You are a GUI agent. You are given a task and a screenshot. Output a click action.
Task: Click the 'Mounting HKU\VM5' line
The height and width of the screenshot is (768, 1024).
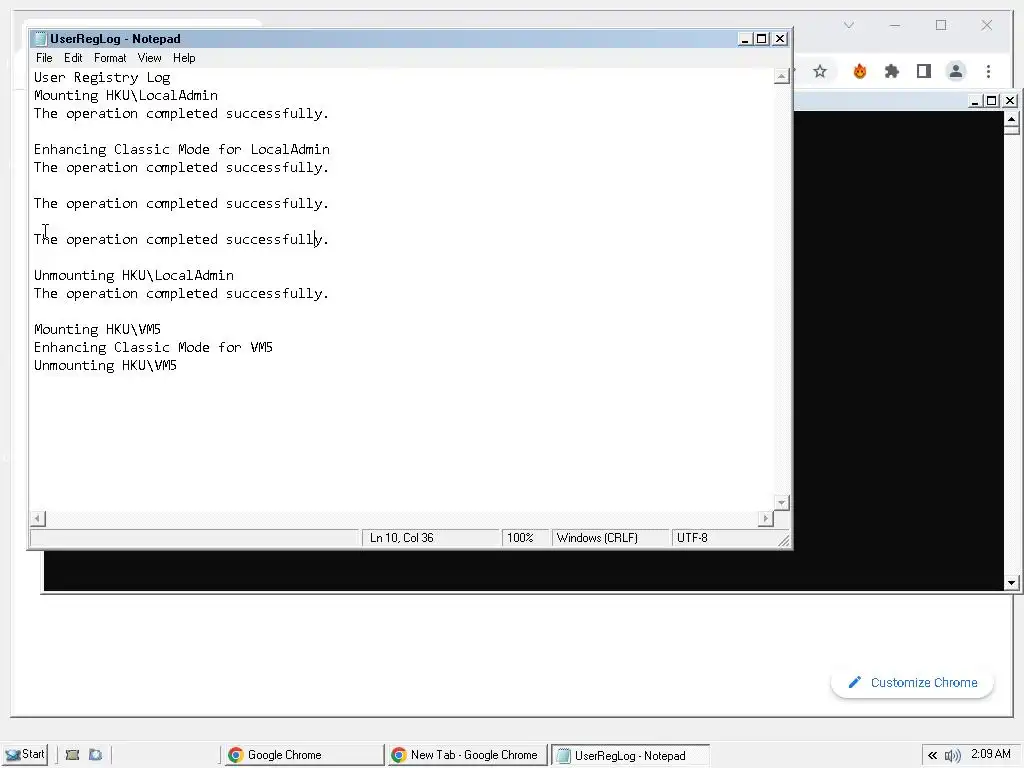coord(97,330)
